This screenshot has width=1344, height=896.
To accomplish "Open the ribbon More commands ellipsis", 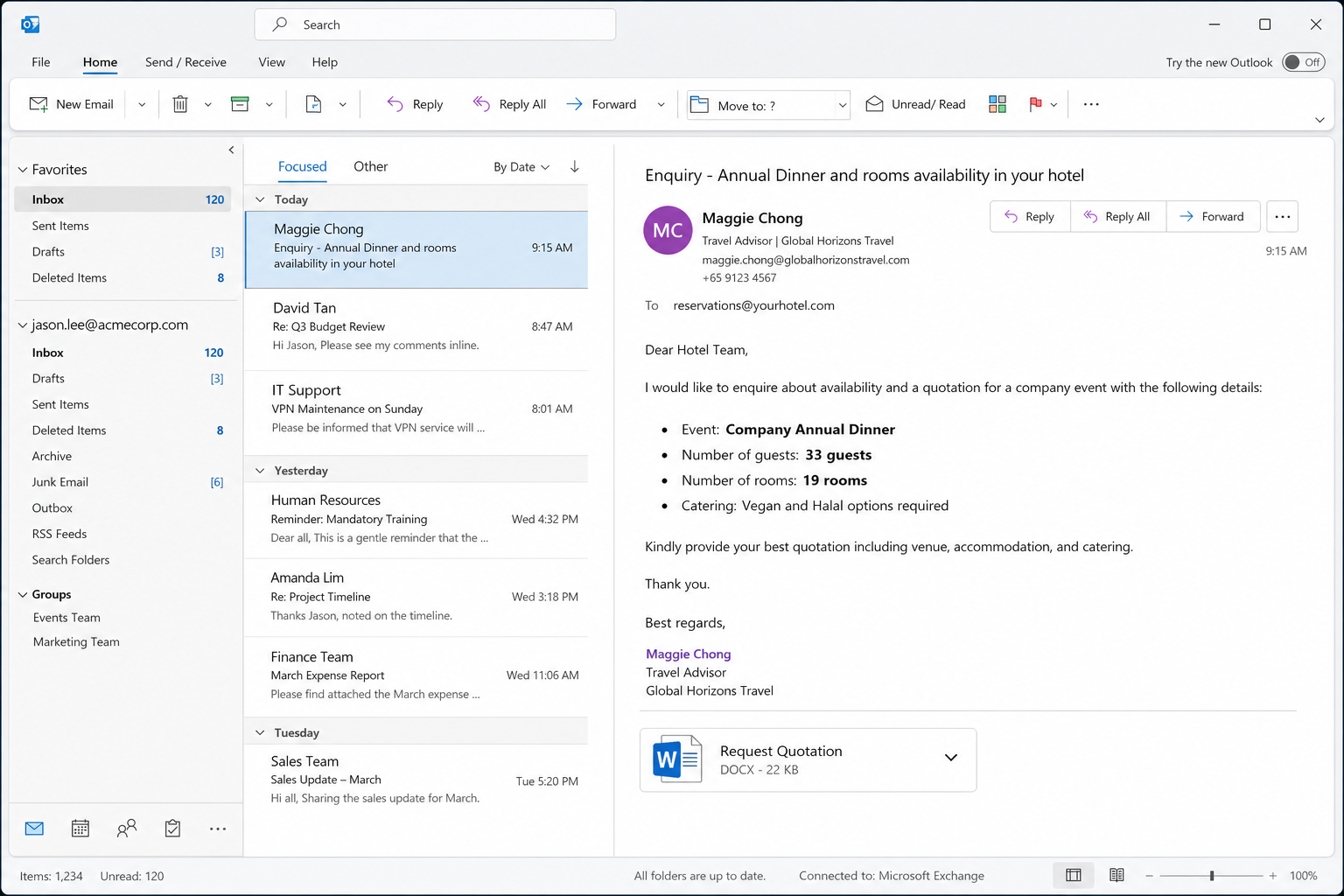I will pyautogui.click(x=1091, y=104).
